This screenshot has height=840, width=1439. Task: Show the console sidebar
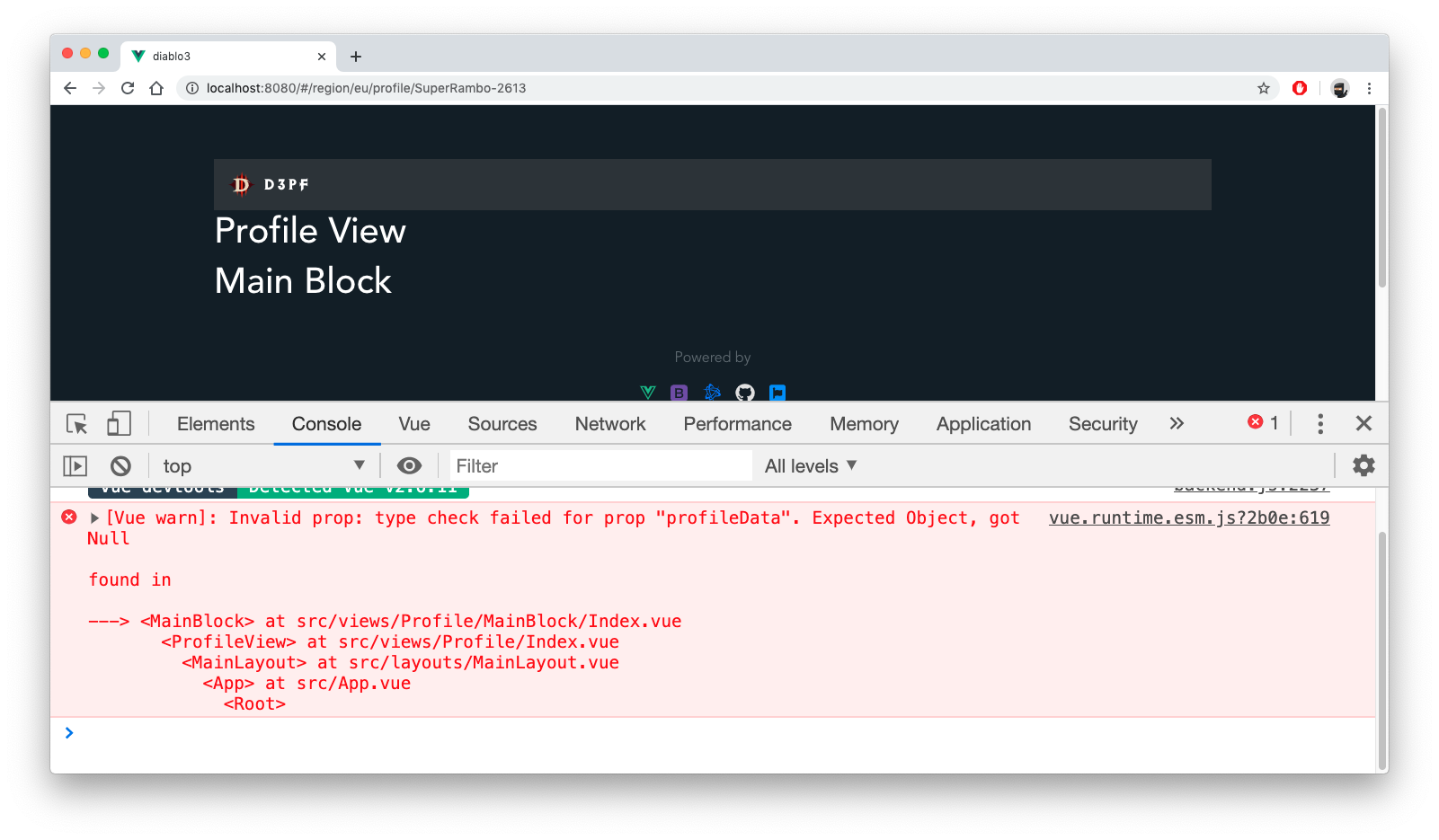tap(76, 465)
